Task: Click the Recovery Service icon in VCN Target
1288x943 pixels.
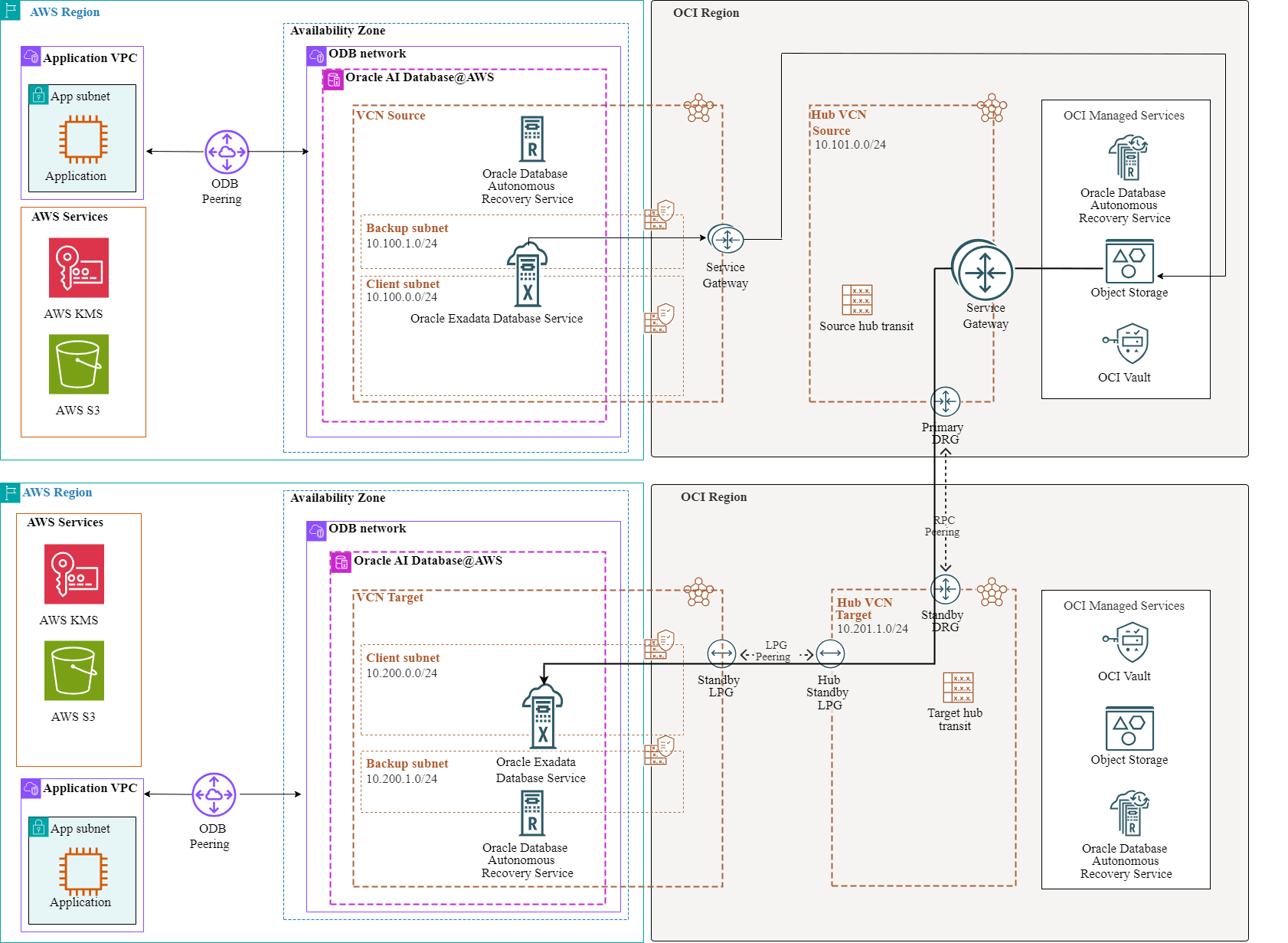Action: [x=532, y=813]
